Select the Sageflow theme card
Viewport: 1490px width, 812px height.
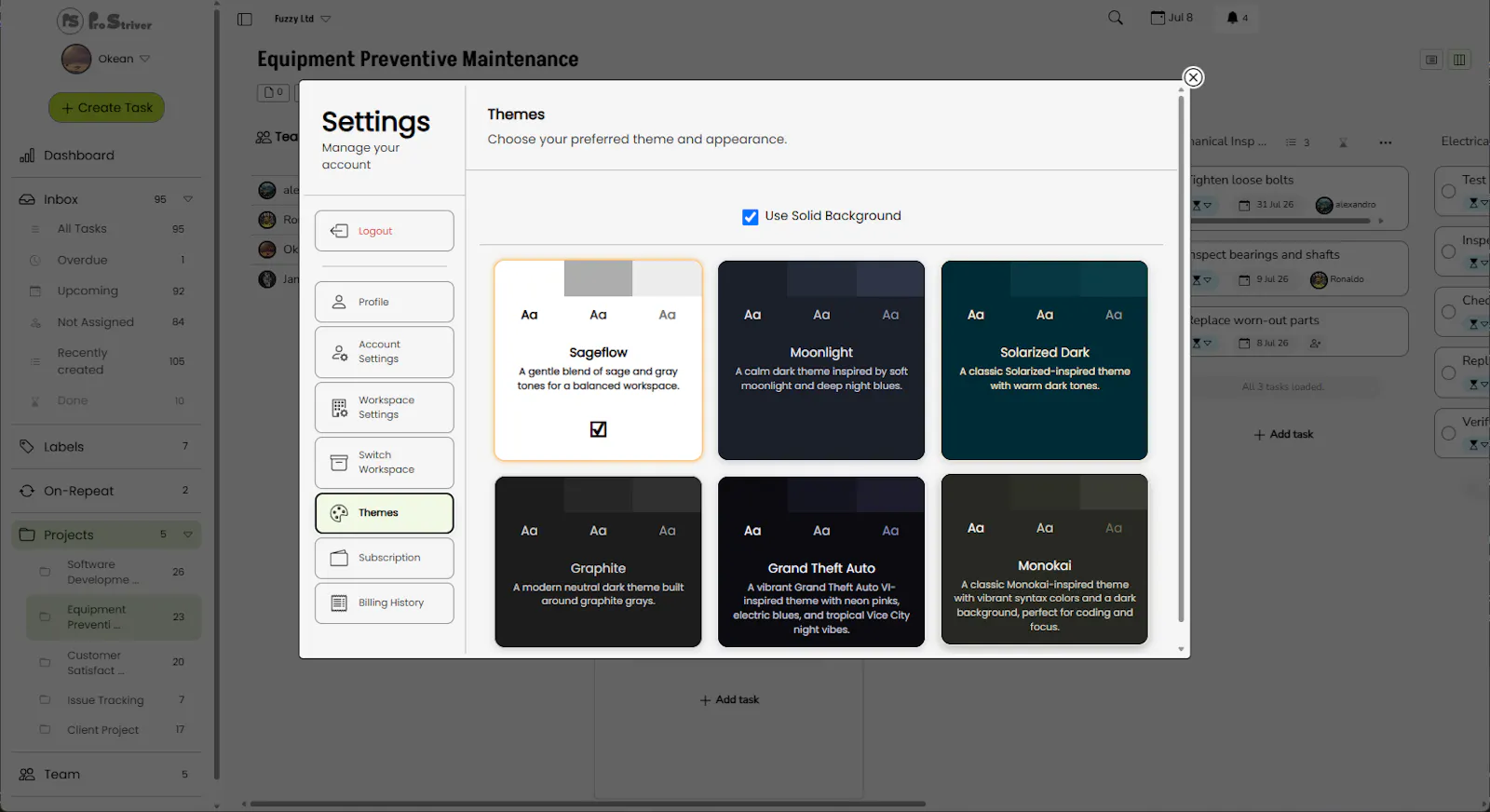click(x=598, y=360)
